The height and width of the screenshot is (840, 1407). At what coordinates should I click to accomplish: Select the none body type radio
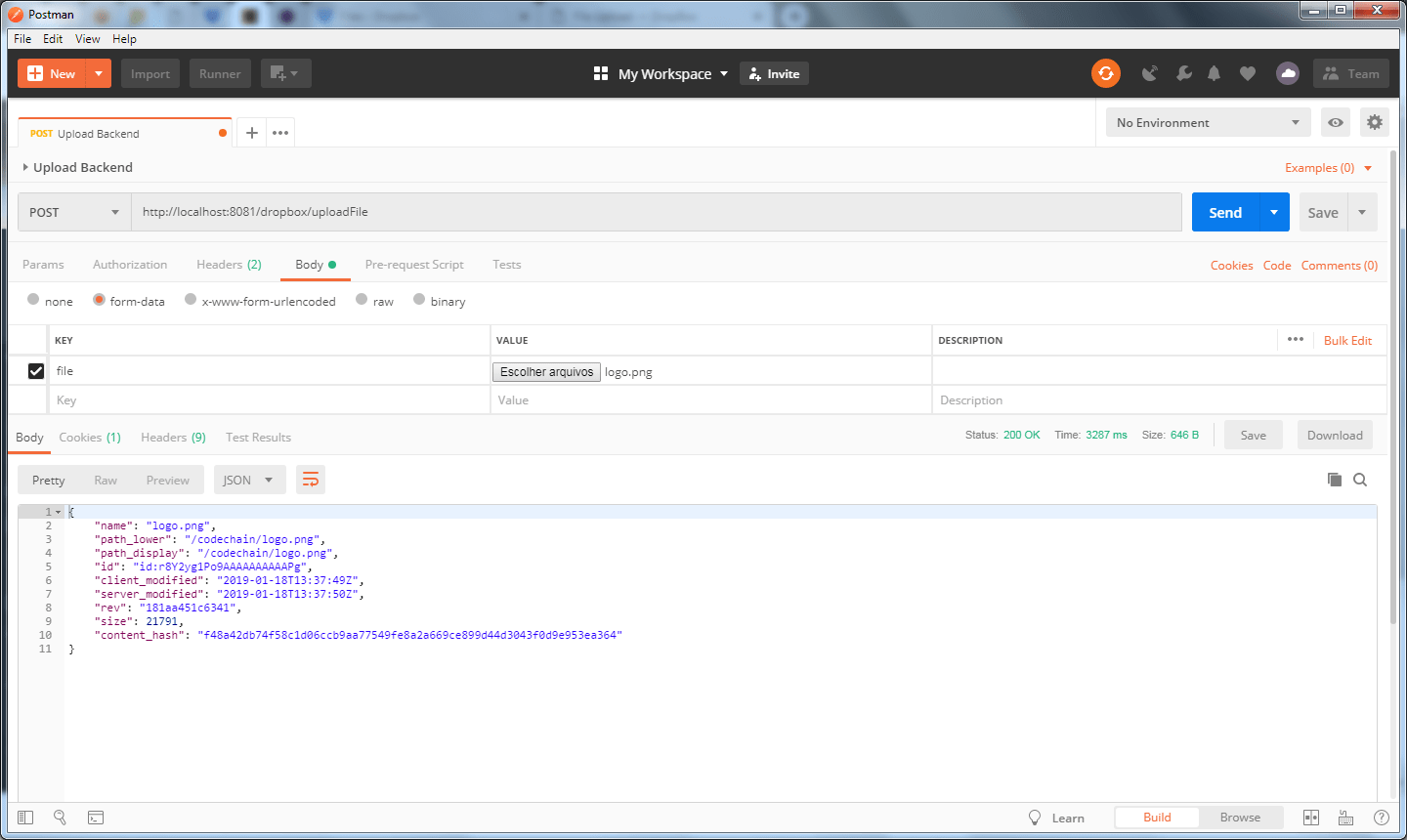click(33, 300)
